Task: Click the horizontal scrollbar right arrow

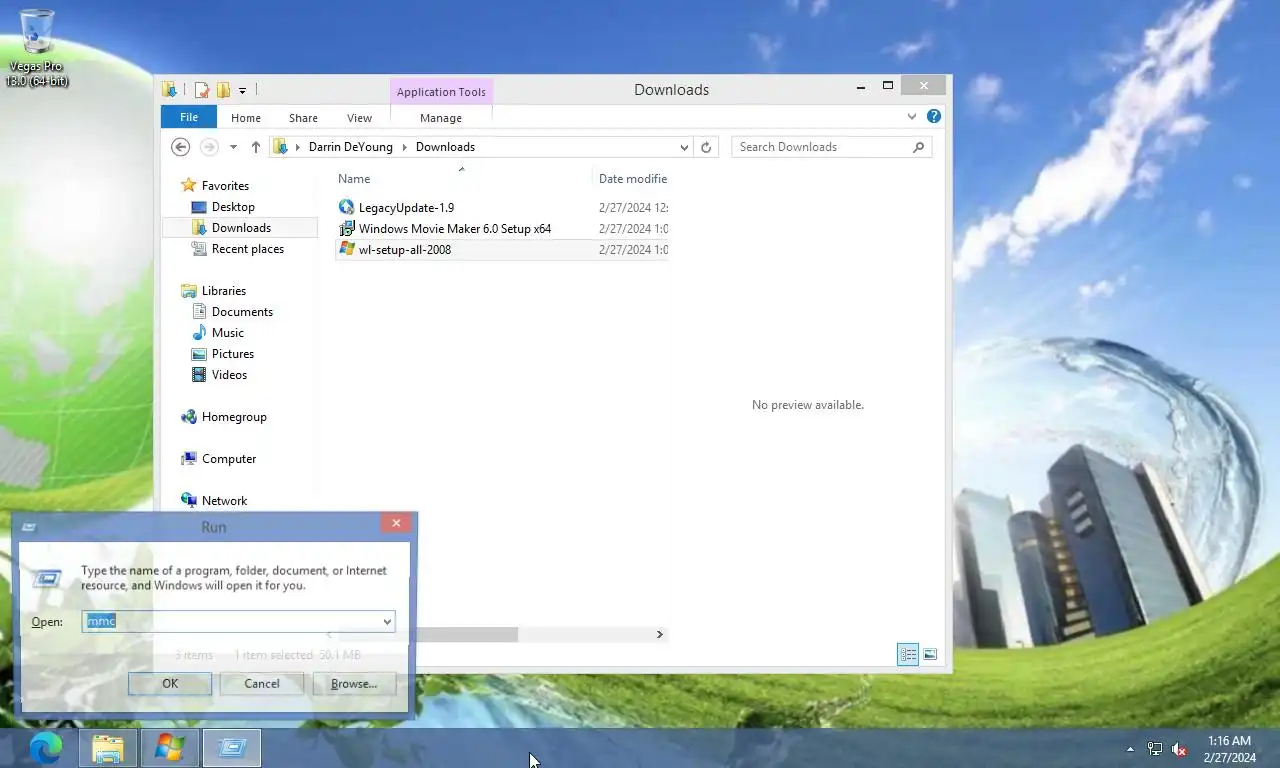Action: click(659, 635)
